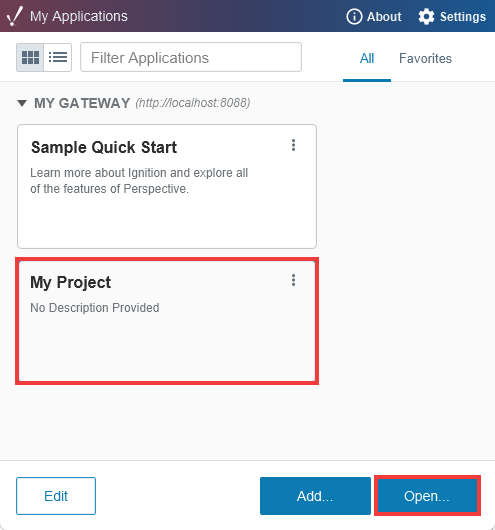The image size is (495, 530).
Task: Switch to list view layout
Action: coord(58,57)
